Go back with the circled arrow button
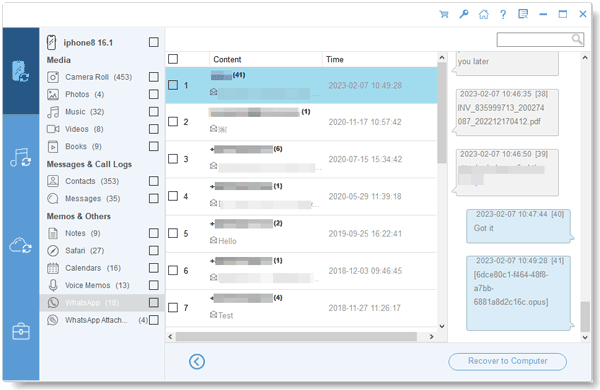Viewport: 600px width, 390px height. pyautogui.click(x=197, y=361)
